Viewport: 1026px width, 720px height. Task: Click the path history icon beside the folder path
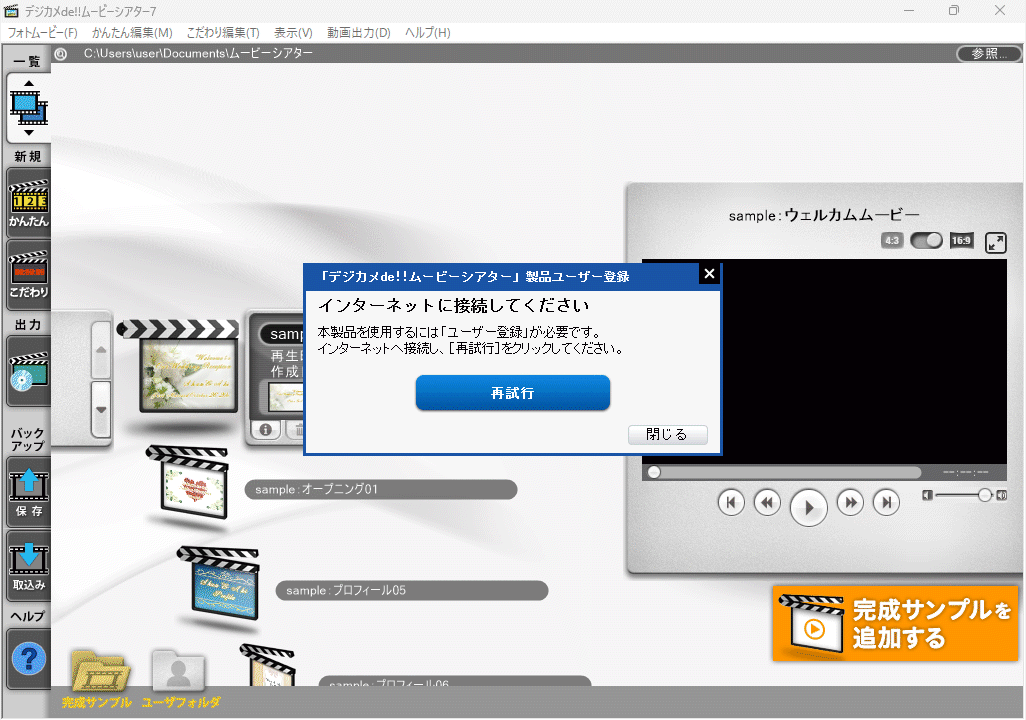[61, 54]
